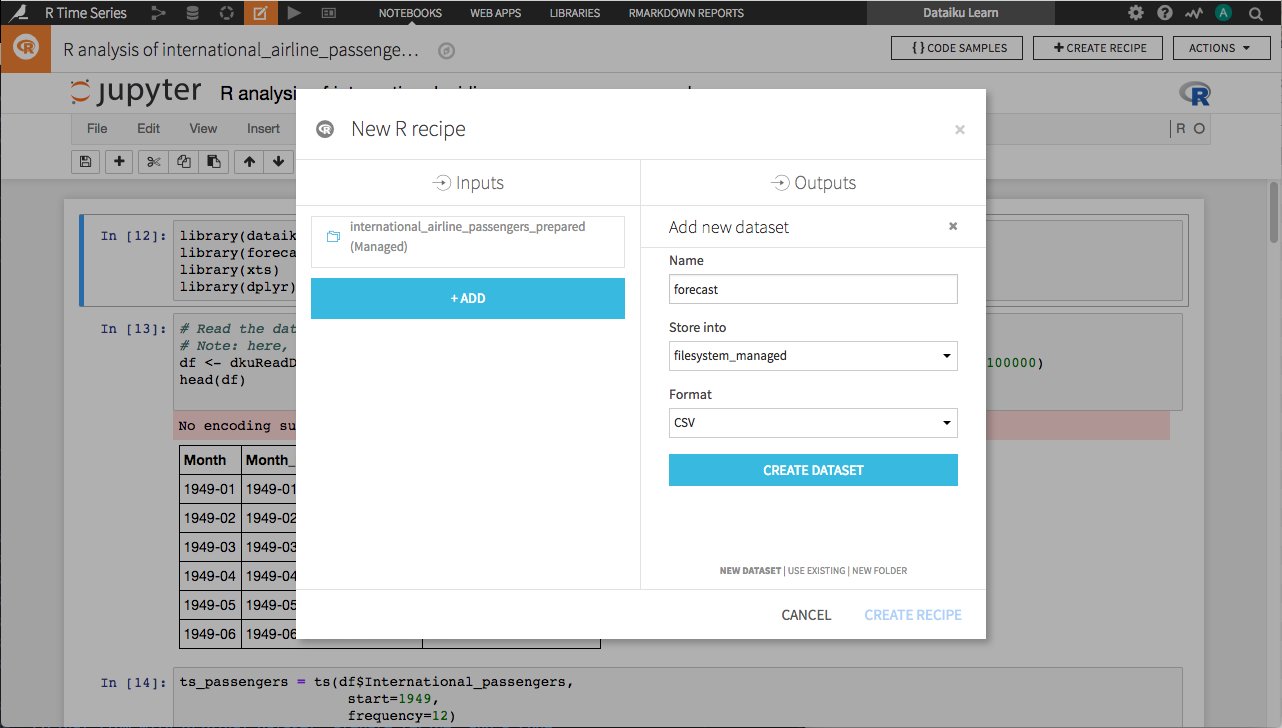1282x728 pixels.
Task: Switch to the WEB APPS tab
Action: point(496,13)
